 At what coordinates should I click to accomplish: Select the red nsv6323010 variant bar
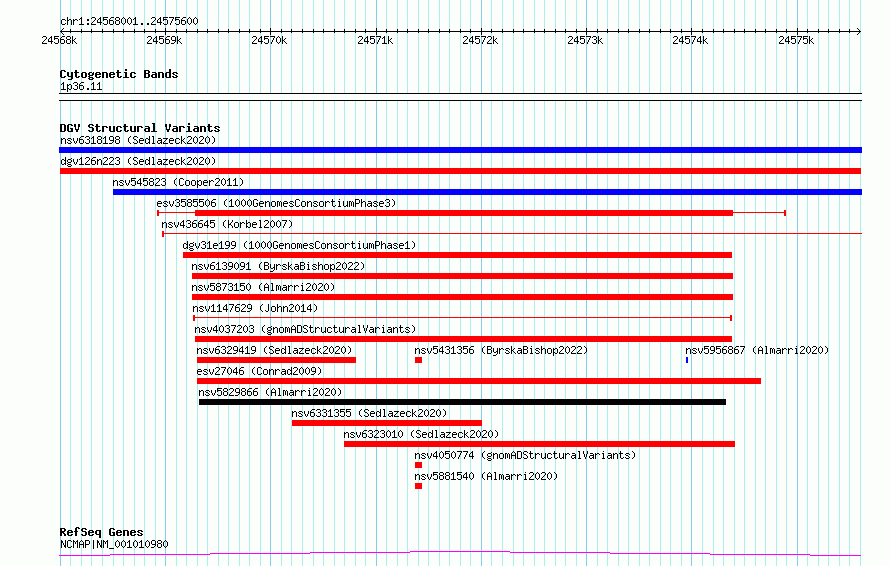coord(539,445)
